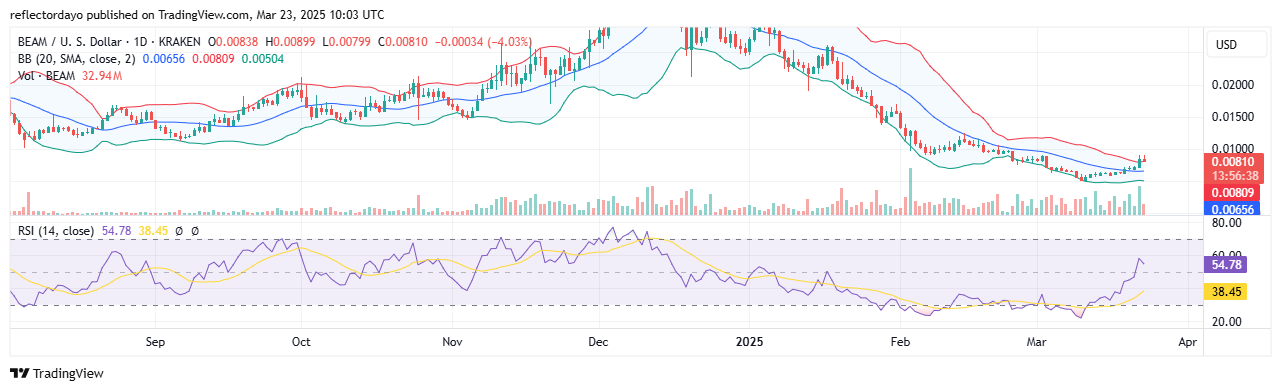Click the Apr label on the time axis

point(1187,342)
